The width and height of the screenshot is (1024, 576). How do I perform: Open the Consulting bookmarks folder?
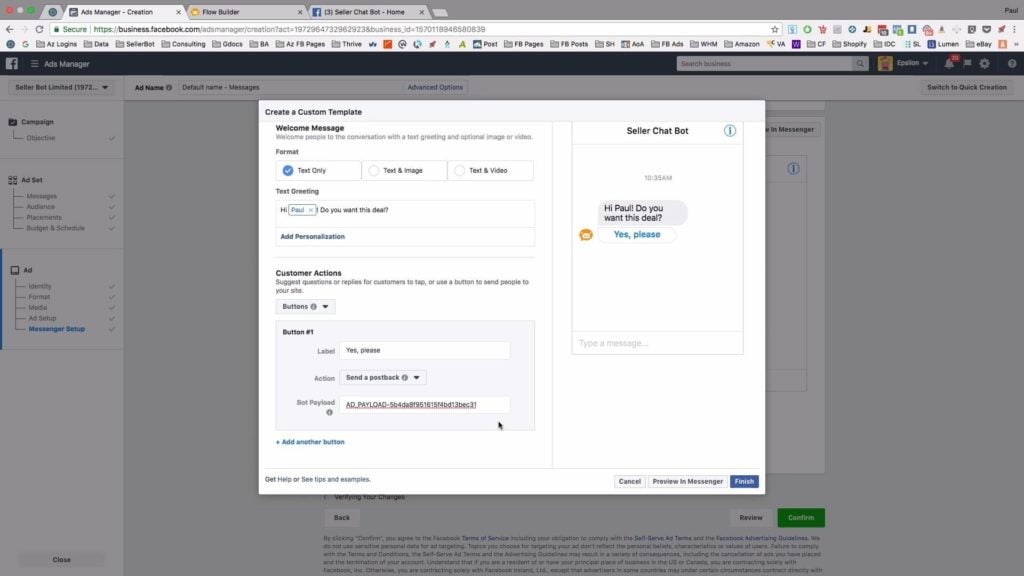184,44
